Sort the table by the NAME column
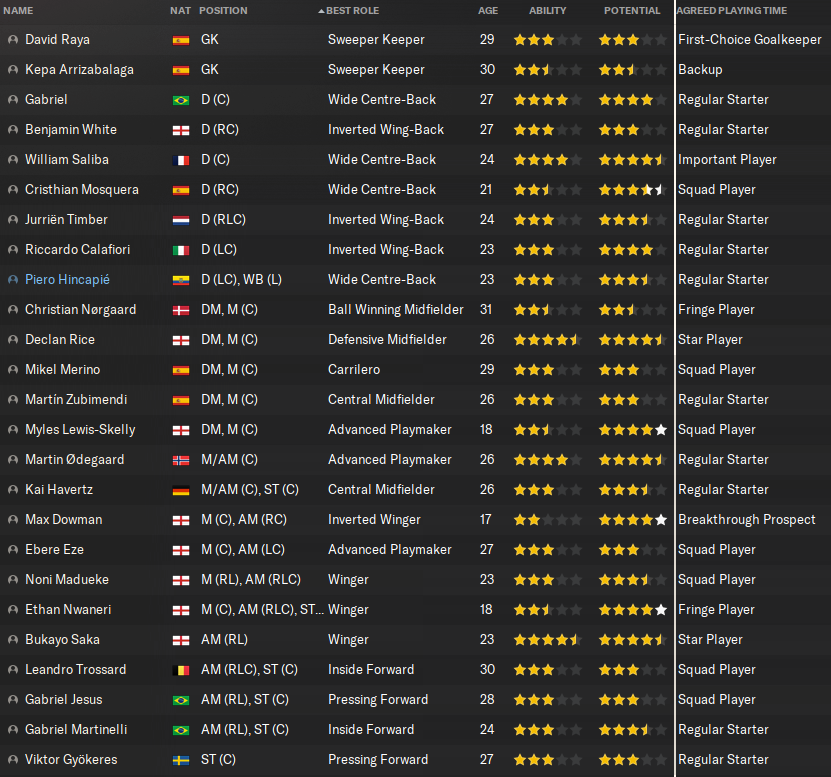831x777 pixels. click(18, 11)
